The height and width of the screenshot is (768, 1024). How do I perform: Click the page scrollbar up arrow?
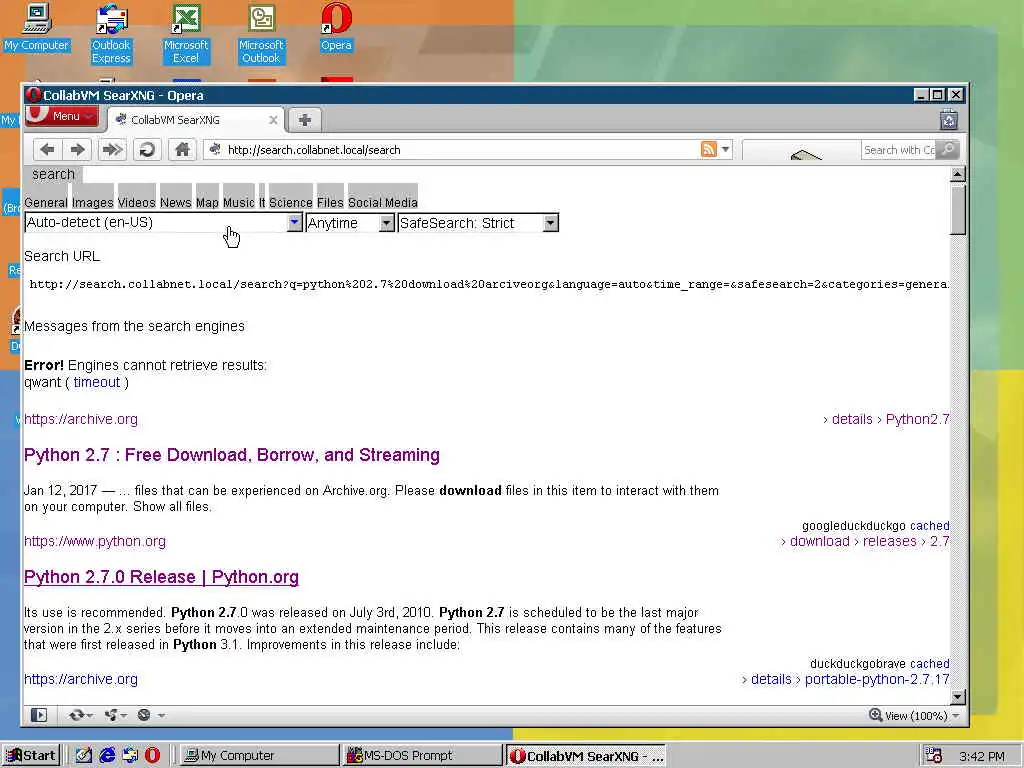click(x=957, y=174)
